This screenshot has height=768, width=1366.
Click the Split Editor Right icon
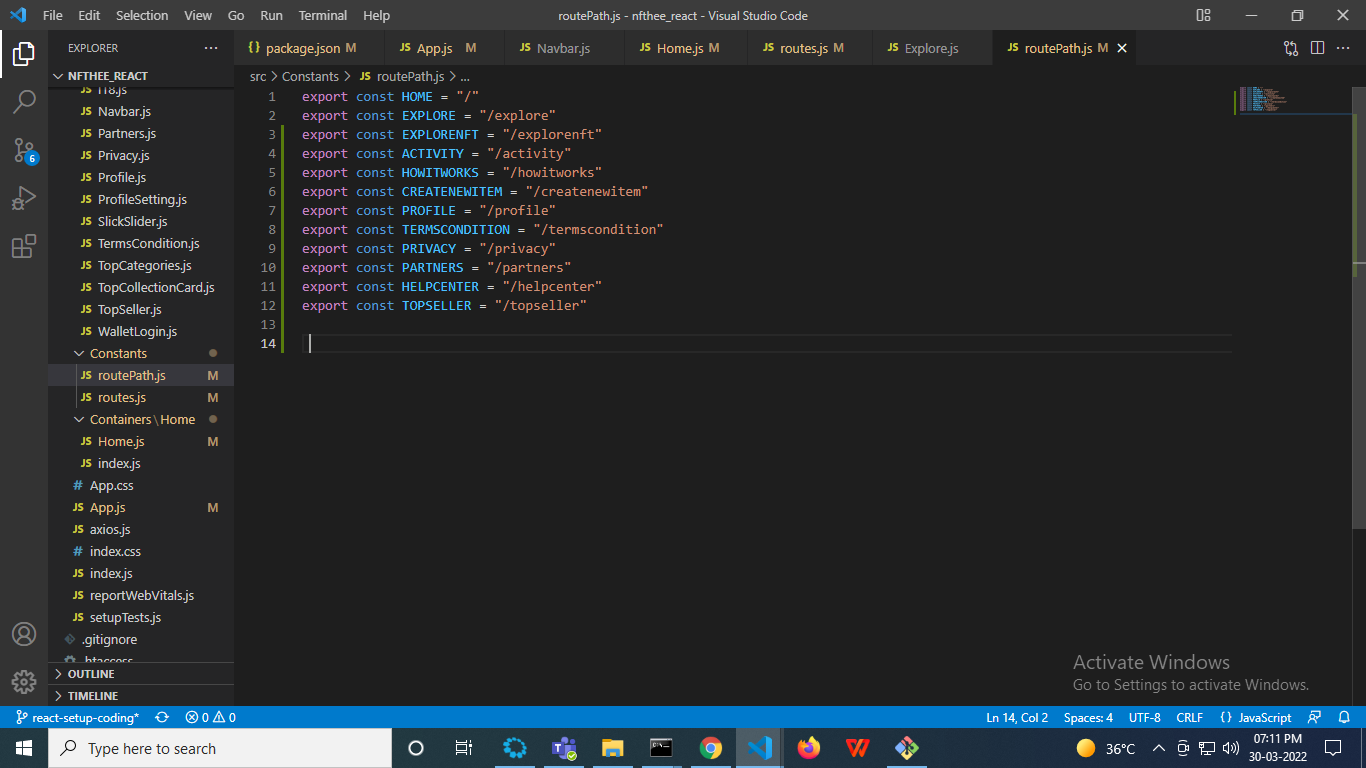[x=1317, y=48]
